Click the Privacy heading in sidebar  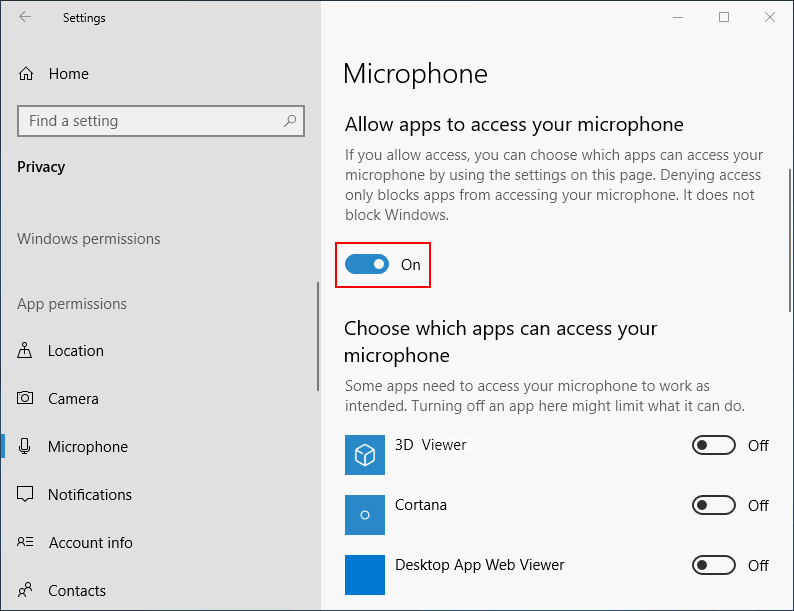point(41,167)
